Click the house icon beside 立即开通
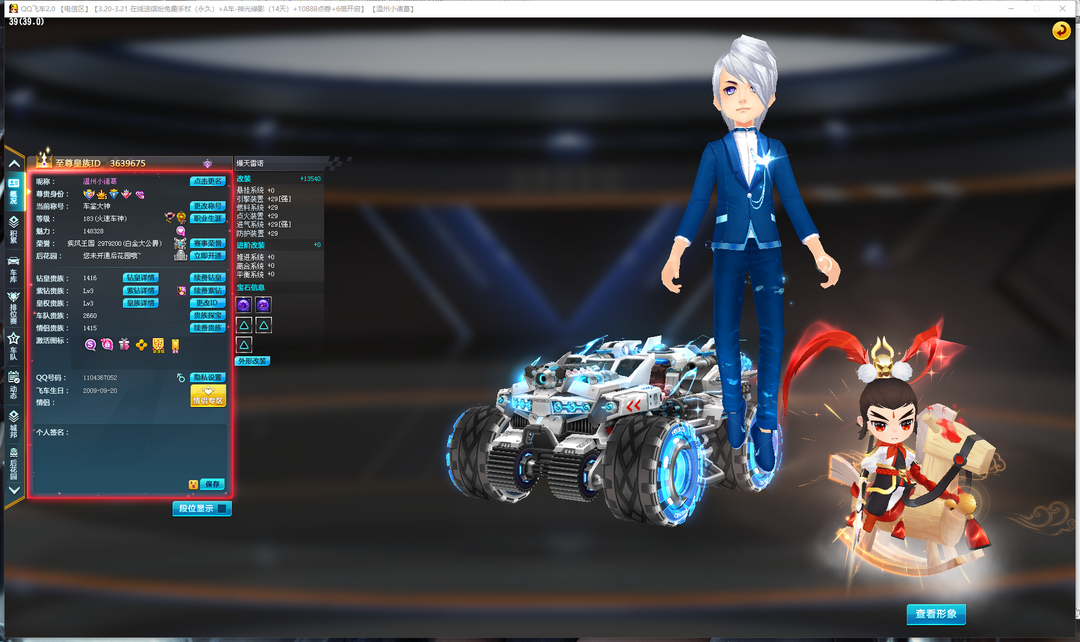 pyautogui.click(x=180, y=256)
